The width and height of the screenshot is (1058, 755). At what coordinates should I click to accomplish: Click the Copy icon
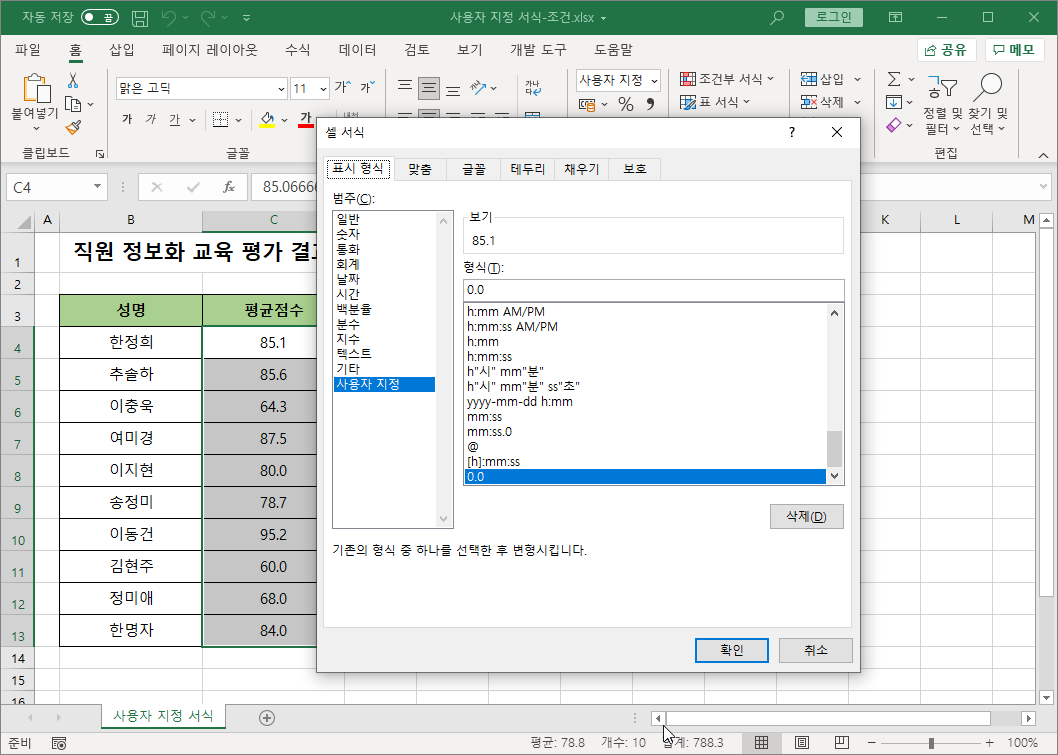pos(73,104)
